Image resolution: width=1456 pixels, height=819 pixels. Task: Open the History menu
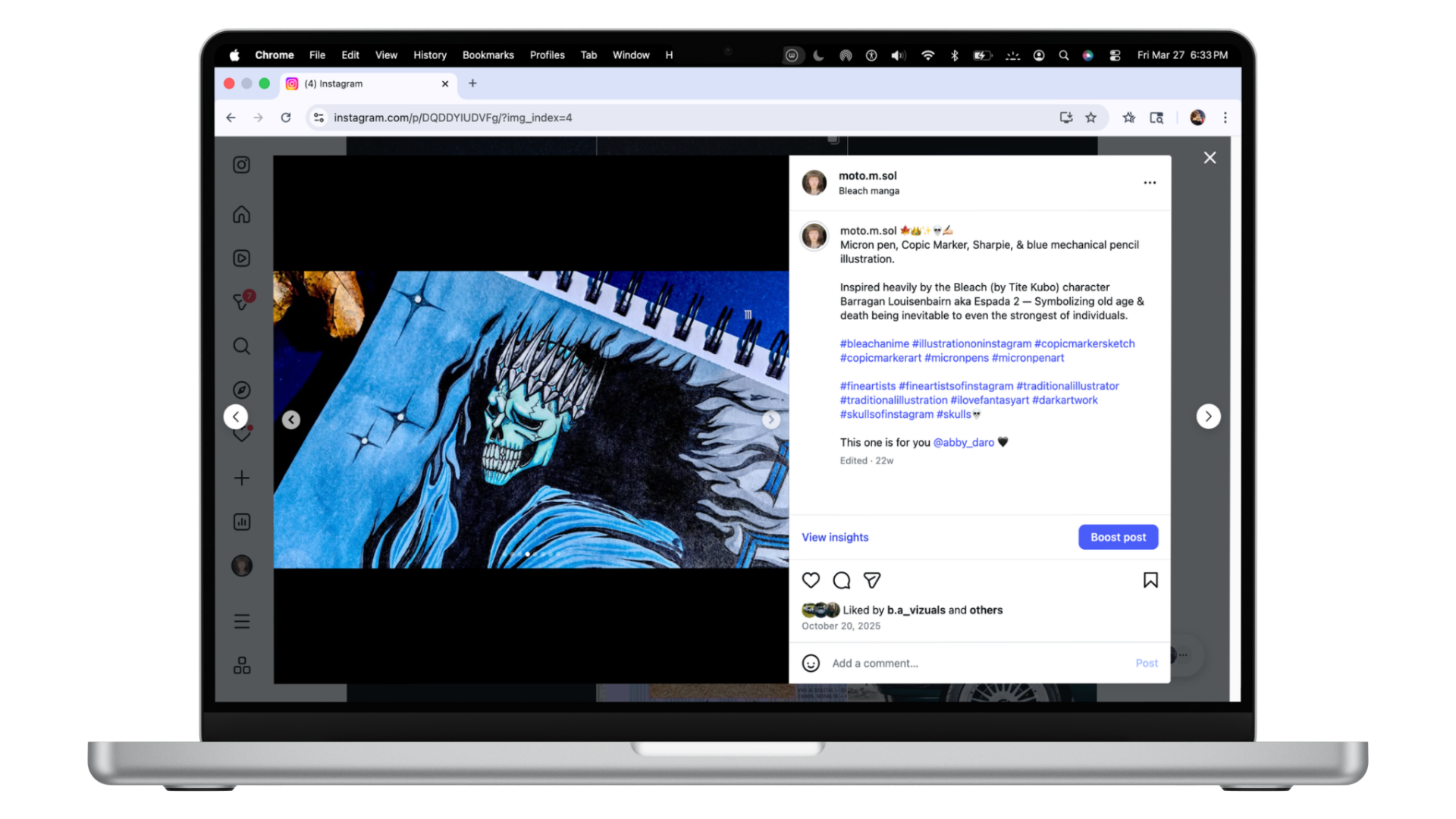pyautogui.click(x=429, y=55)
